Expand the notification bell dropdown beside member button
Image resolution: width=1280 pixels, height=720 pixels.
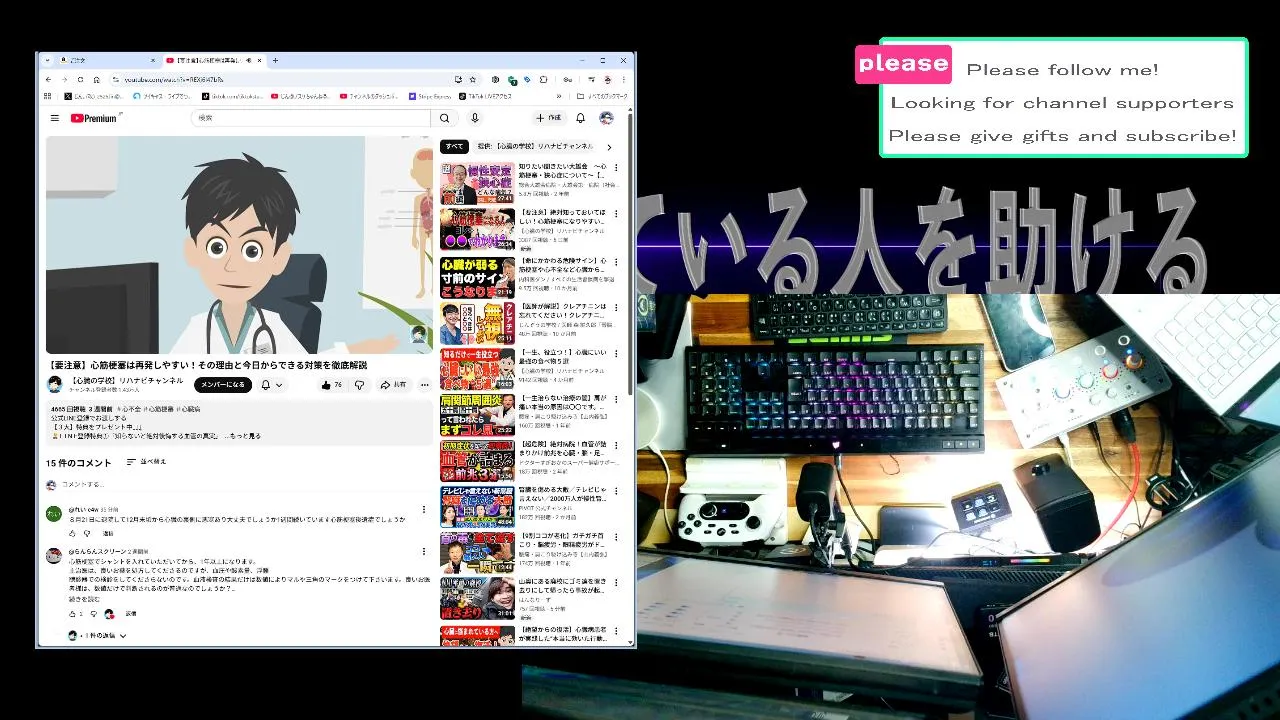(x=272, y=385)
